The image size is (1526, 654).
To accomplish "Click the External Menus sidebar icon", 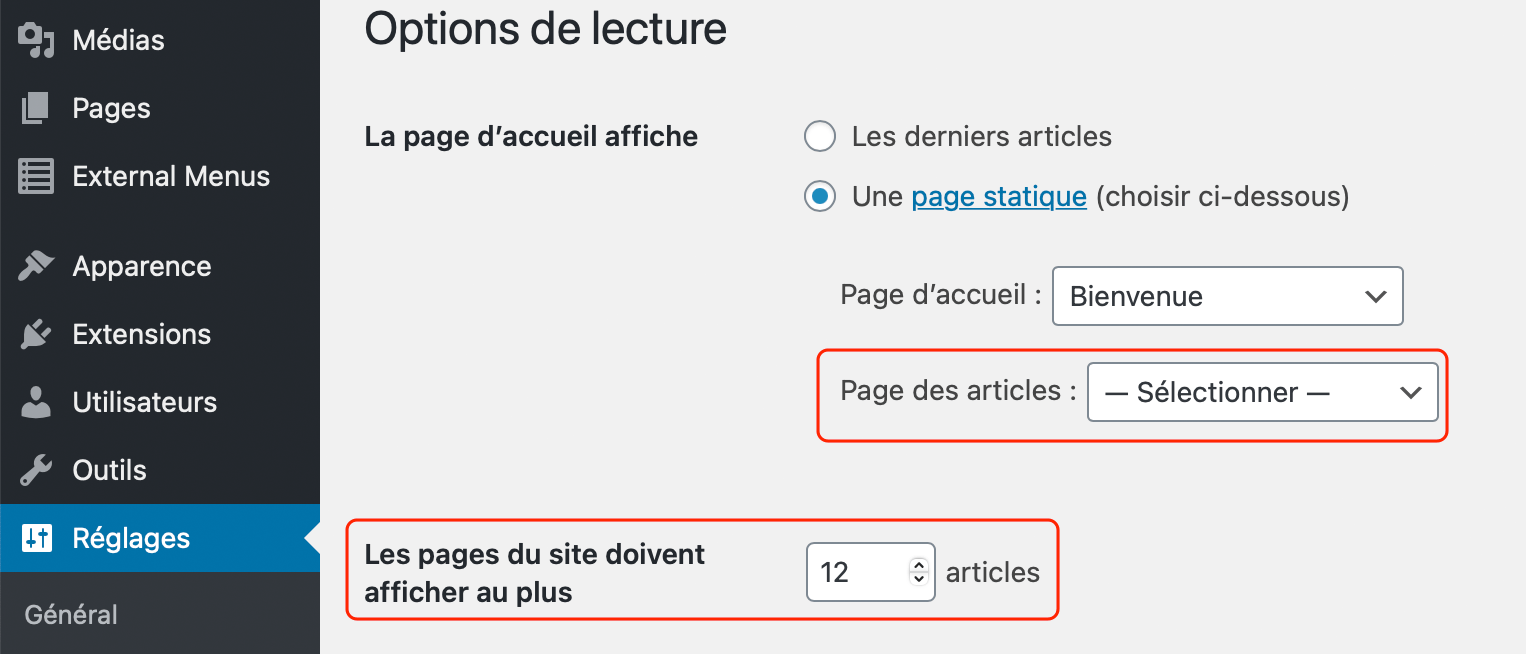I will pos(33,176).
